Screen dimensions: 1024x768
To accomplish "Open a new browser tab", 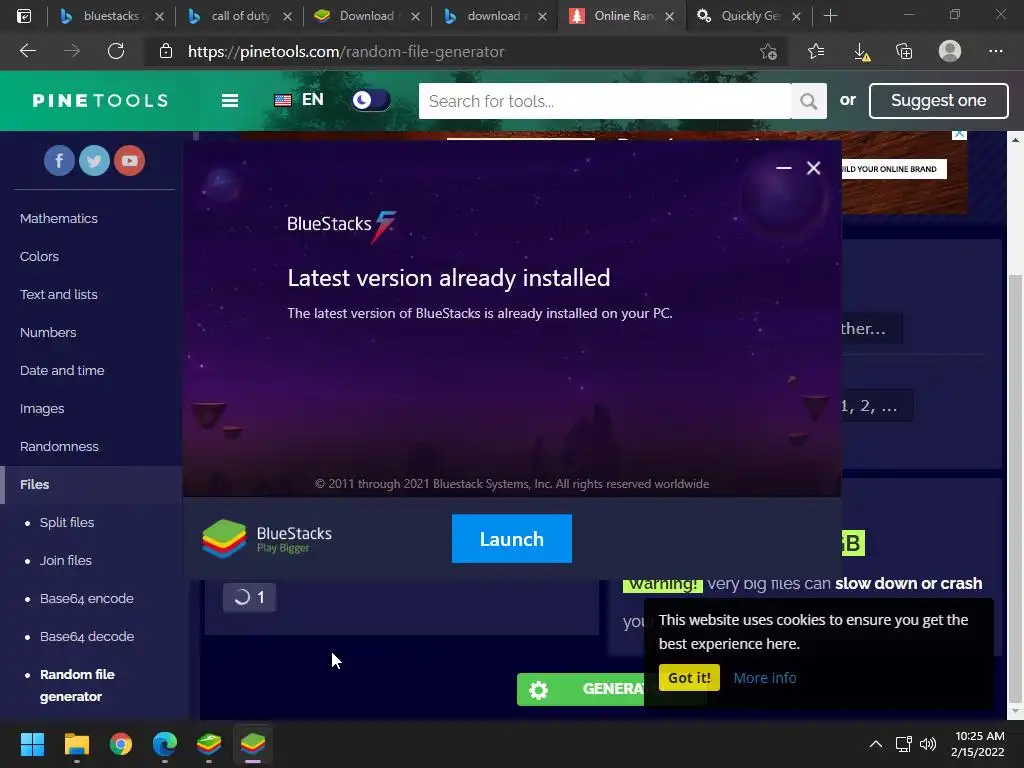I will click(x=830, y=16).
